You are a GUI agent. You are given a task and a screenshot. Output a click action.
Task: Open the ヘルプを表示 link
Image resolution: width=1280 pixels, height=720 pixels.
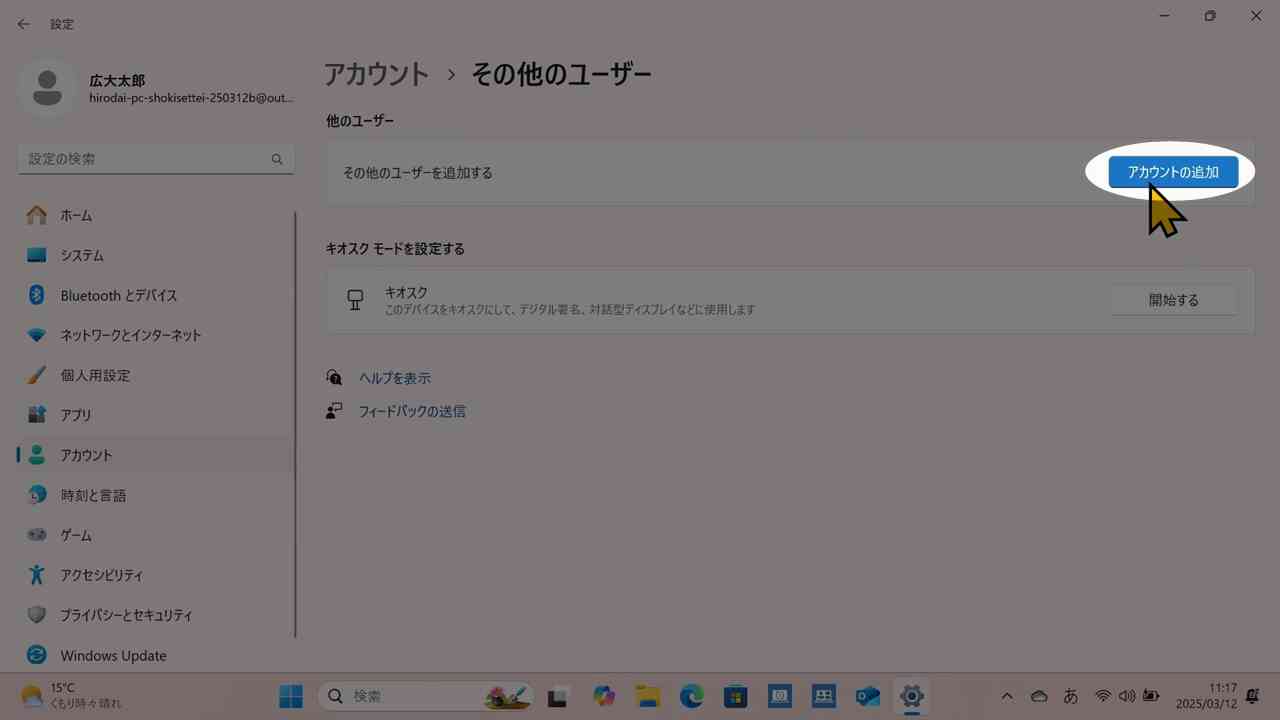[x=394, y=378]
